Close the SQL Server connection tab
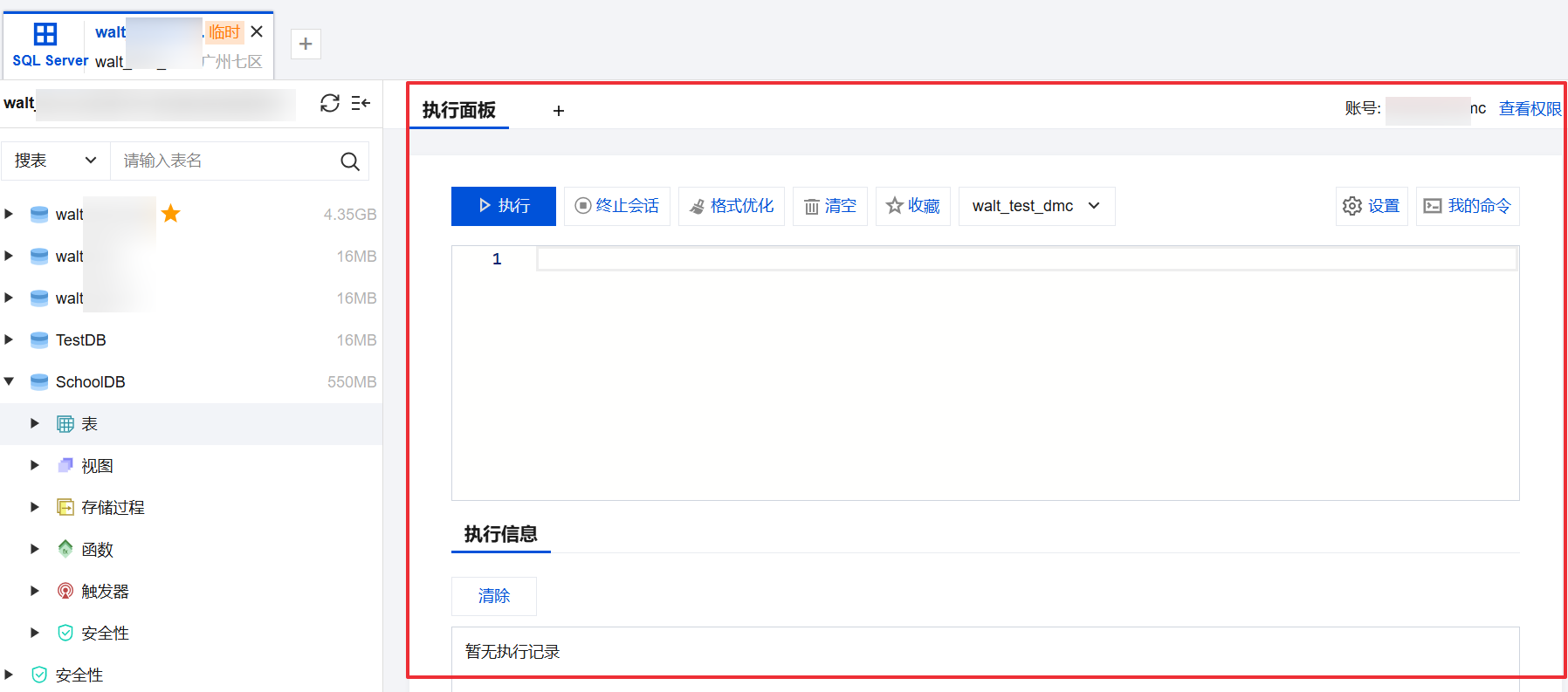1568x692 pixels. pos(257,32)
